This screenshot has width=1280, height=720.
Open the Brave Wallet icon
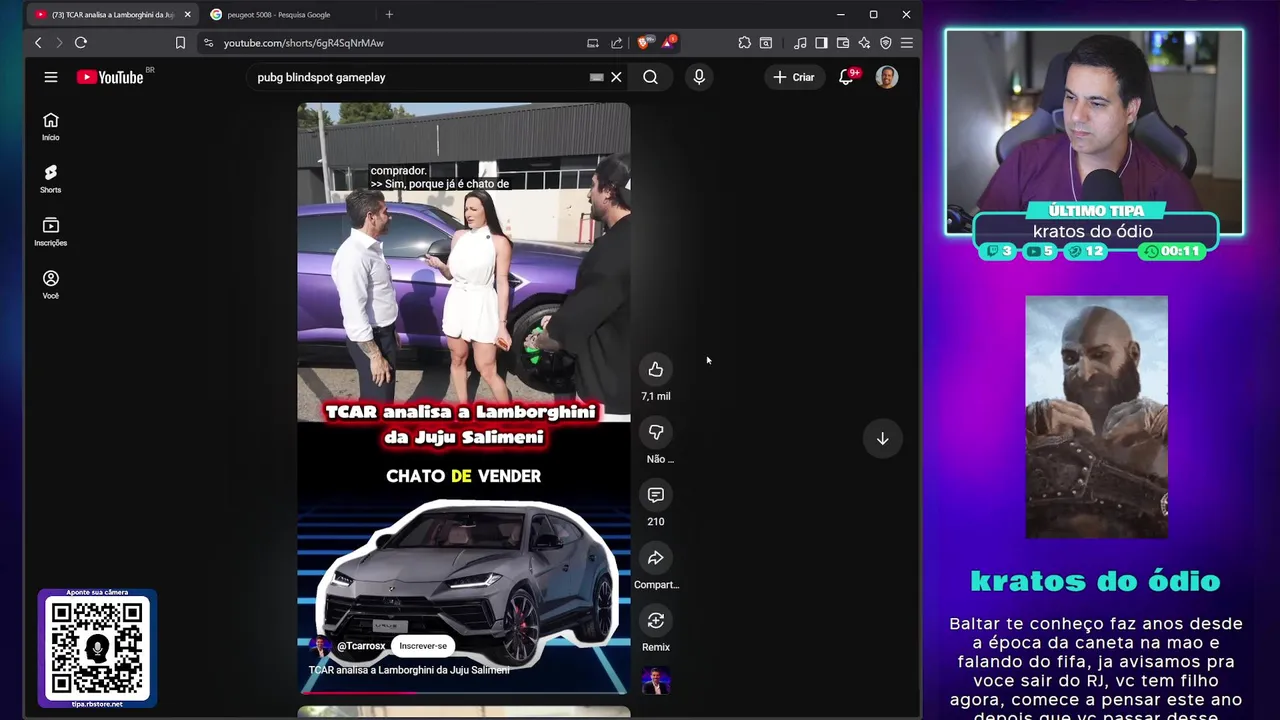tap(843, 43)
